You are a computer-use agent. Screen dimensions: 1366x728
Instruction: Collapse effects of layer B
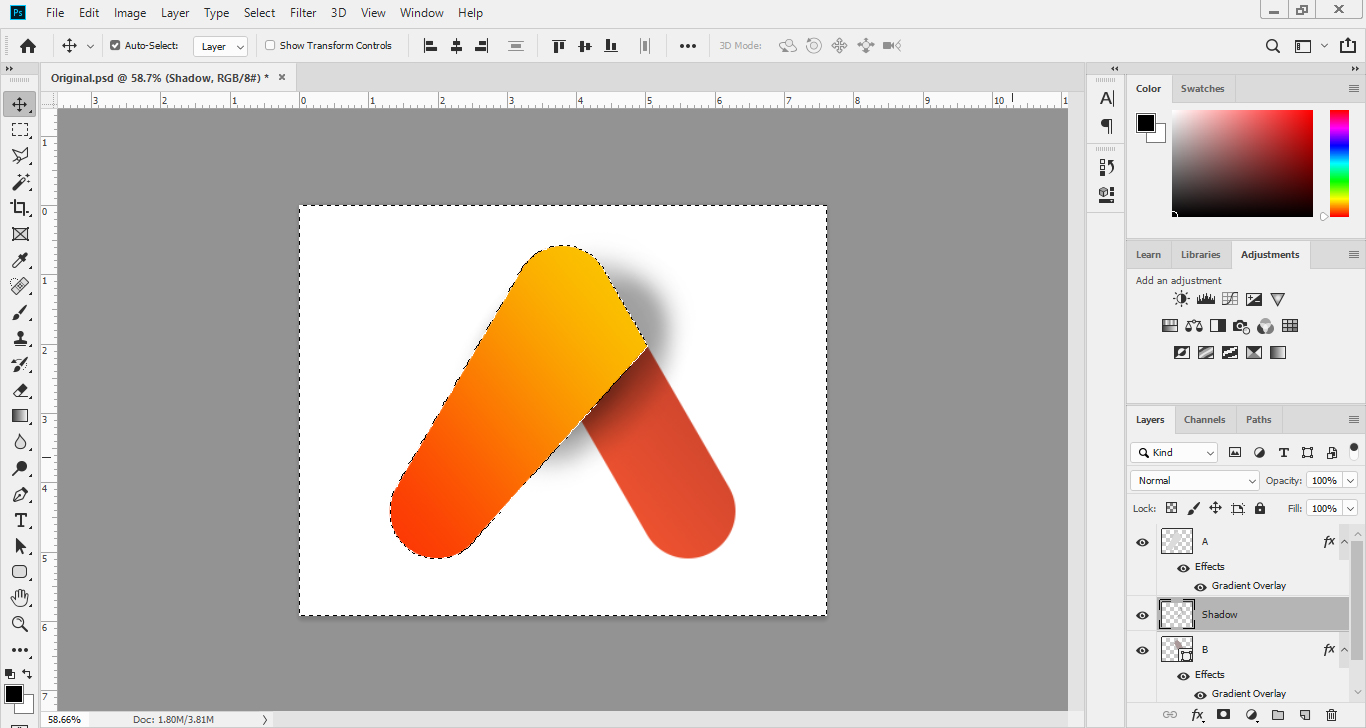1344,649
